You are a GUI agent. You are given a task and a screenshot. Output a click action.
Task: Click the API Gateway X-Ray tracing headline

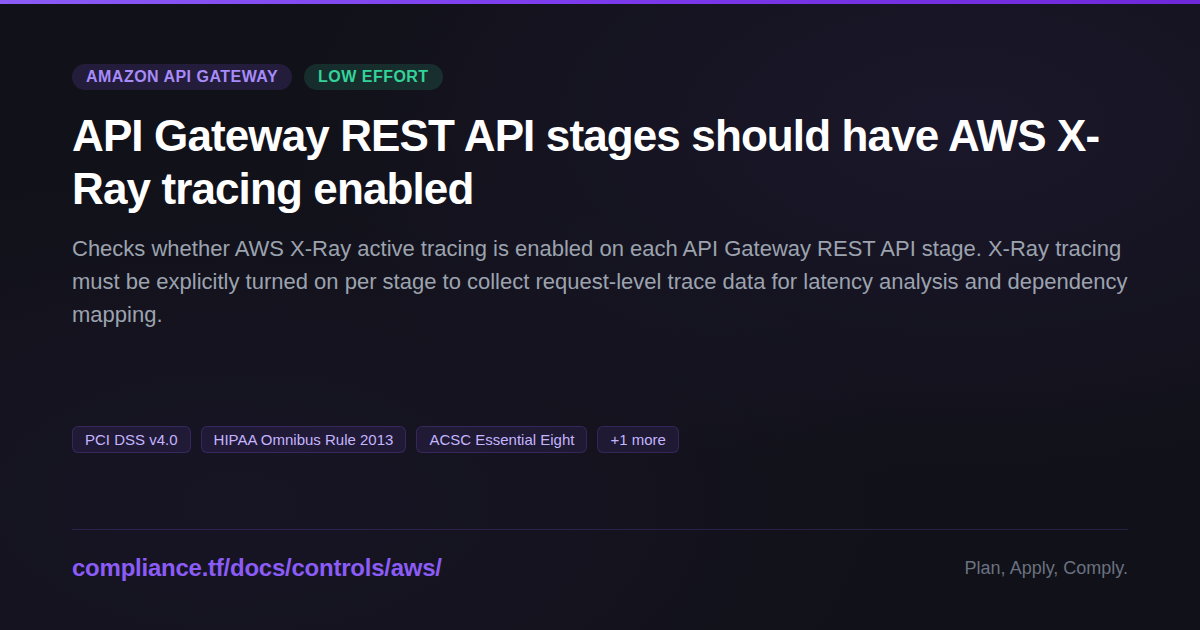(x=586, y=163)
